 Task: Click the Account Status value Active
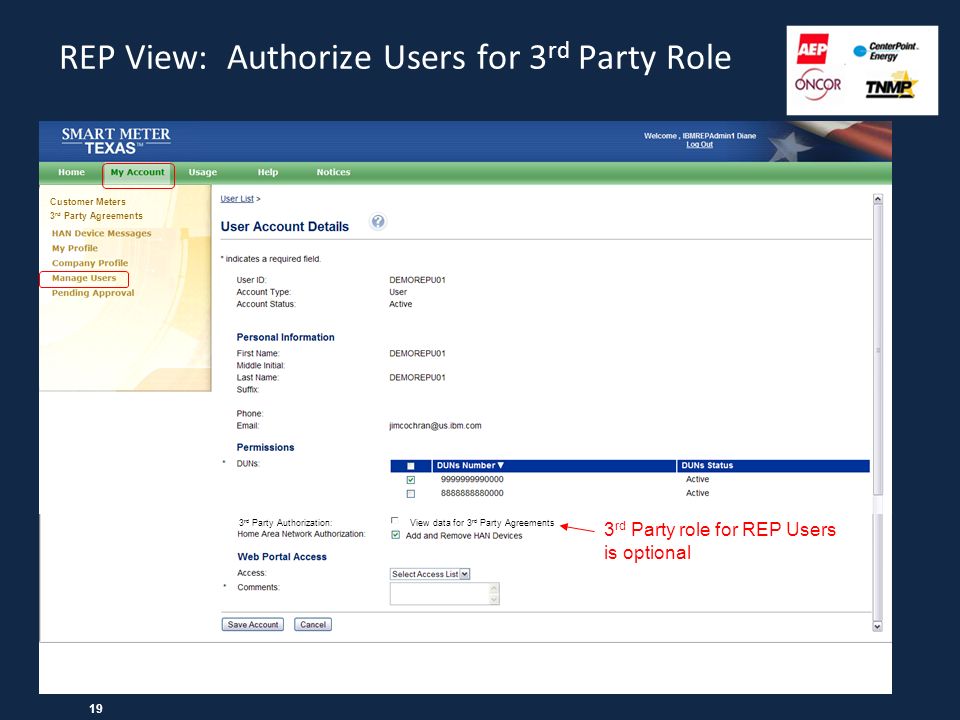click(400, 304)
